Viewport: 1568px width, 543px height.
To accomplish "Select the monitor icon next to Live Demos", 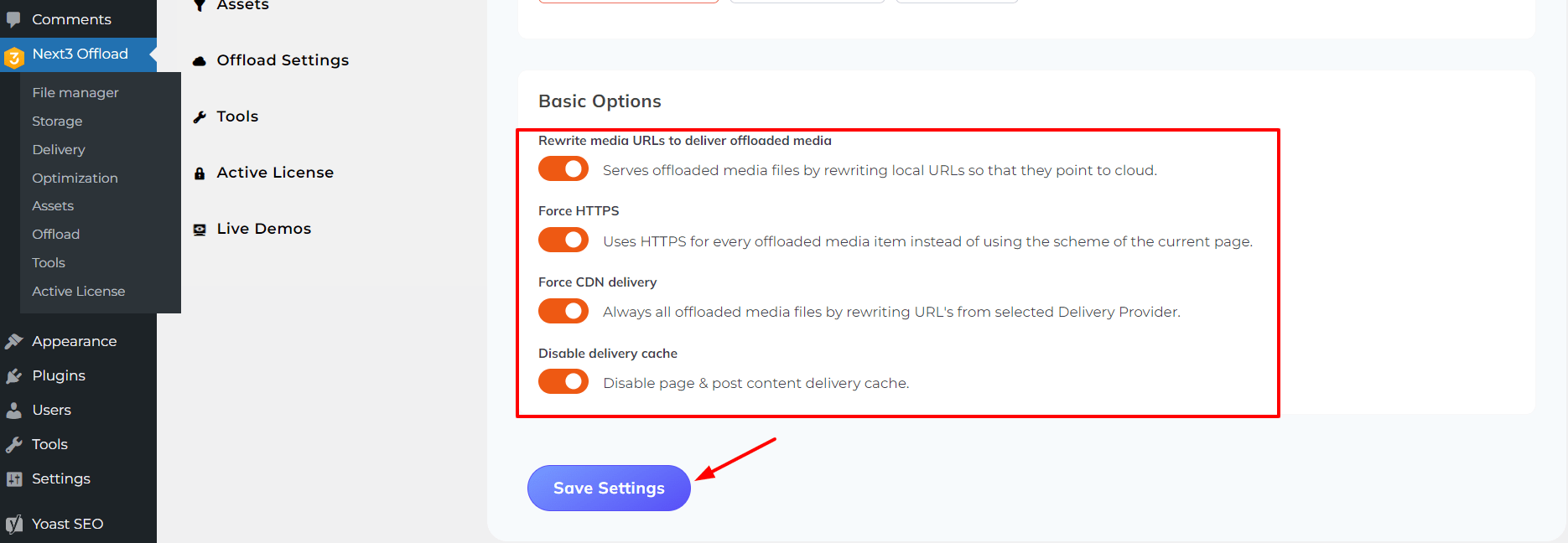I will coord(199,227).
